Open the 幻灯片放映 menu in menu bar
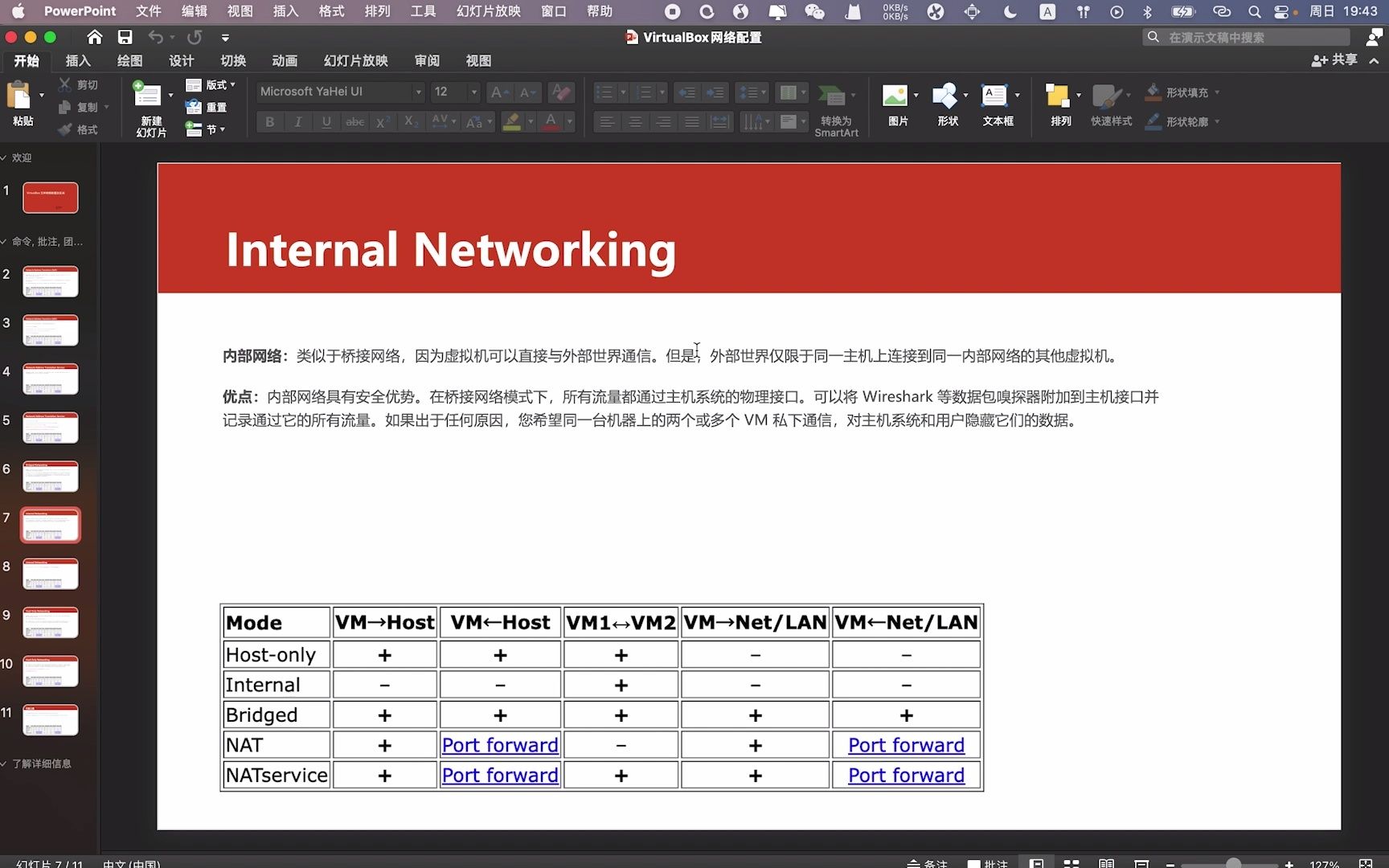 coord(487,11)
